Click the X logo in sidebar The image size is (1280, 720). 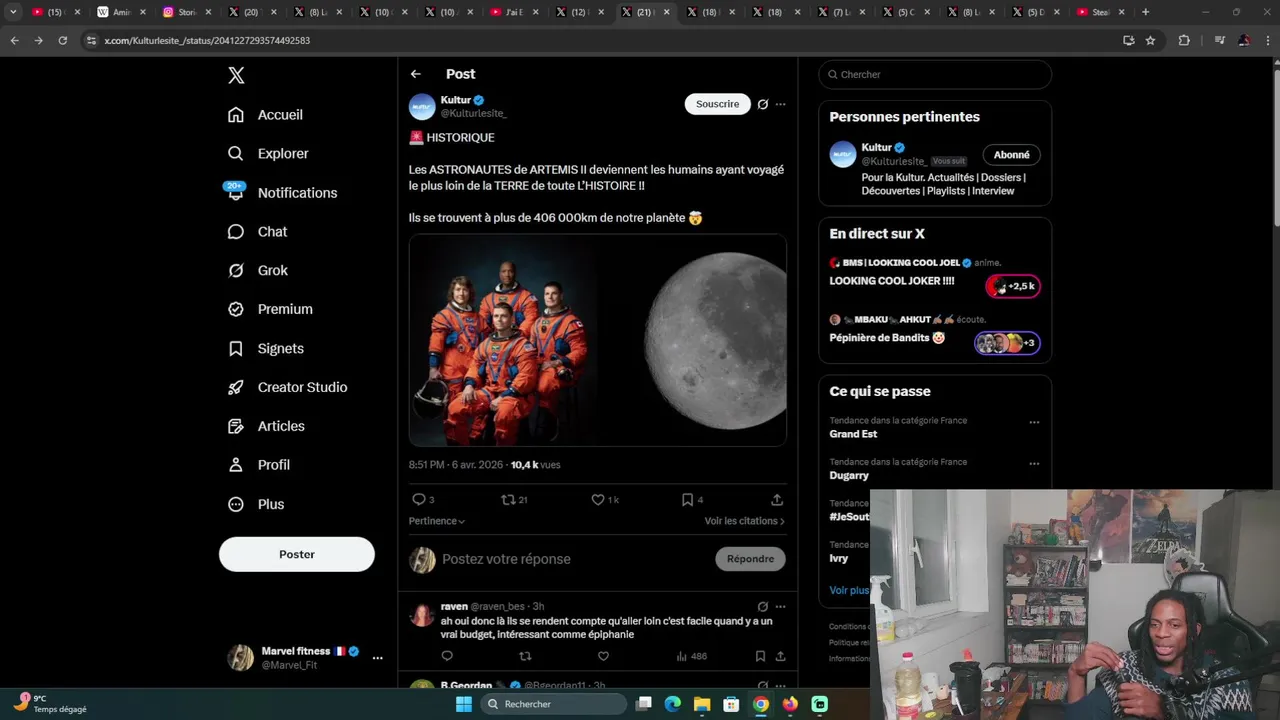coord(236,75)
